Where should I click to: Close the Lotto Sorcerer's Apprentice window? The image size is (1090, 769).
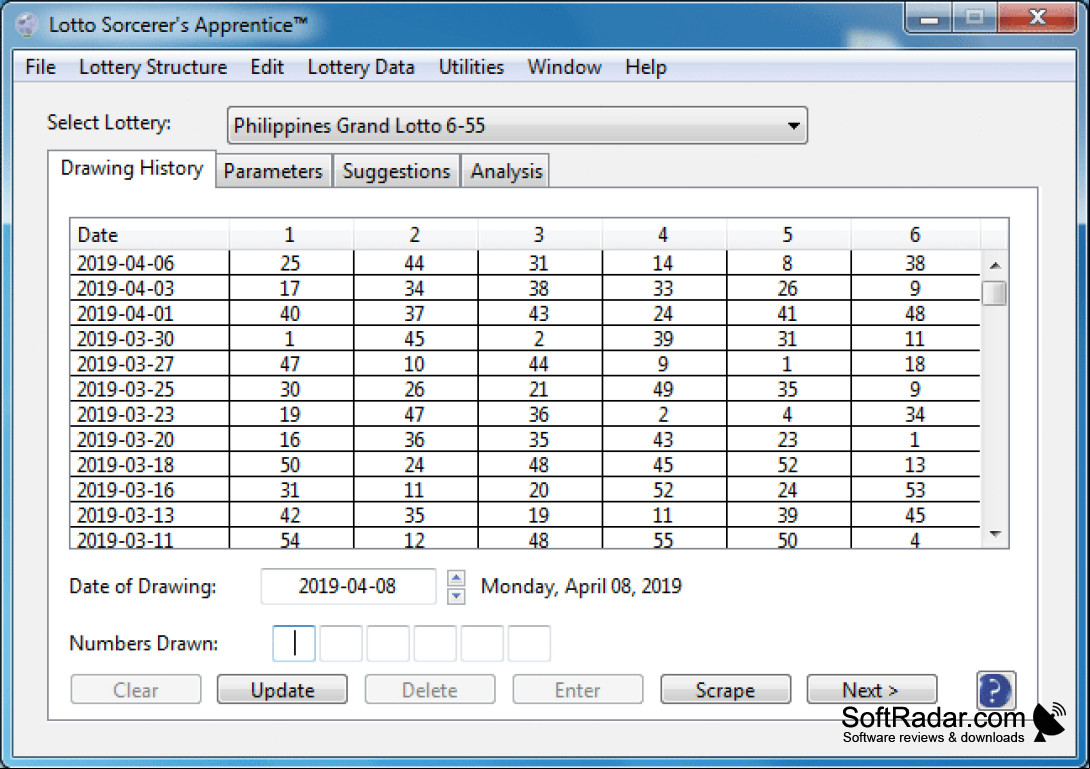point(1036,18)
